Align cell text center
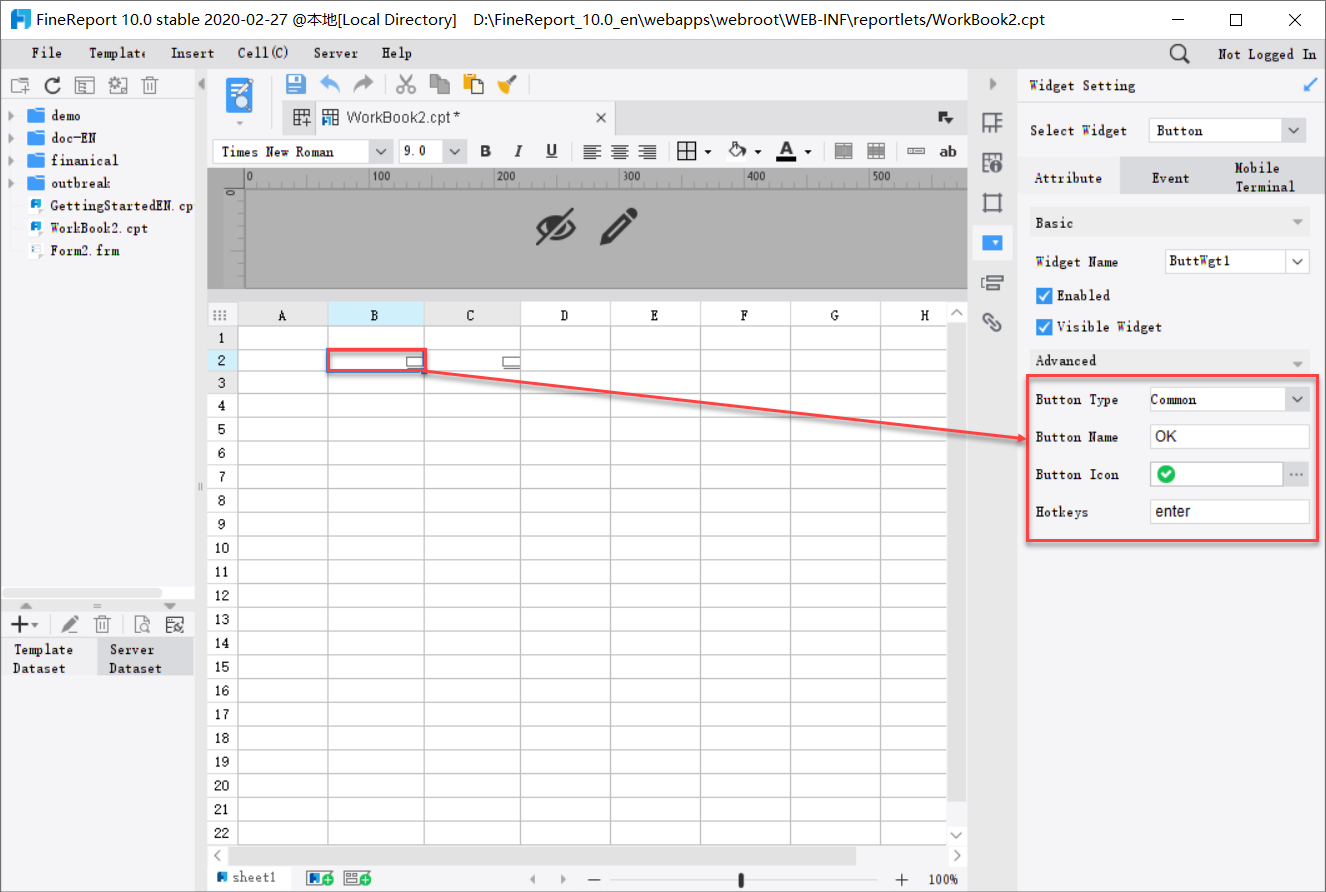Screen dimensions: 1326x892 pos(620,151)
